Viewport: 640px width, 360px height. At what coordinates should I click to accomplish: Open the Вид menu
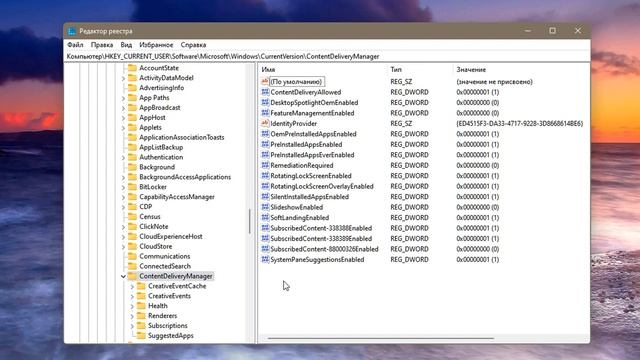(126, 45)
